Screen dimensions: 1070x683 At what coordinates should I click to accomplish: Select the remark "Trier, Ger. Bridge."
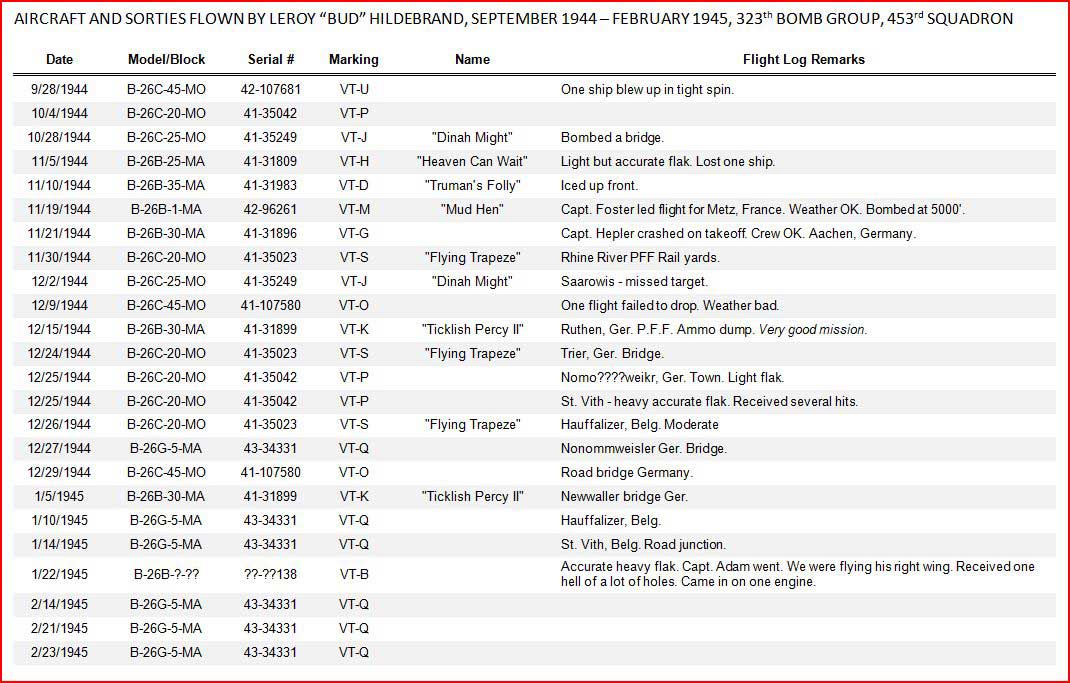(612, 353)
